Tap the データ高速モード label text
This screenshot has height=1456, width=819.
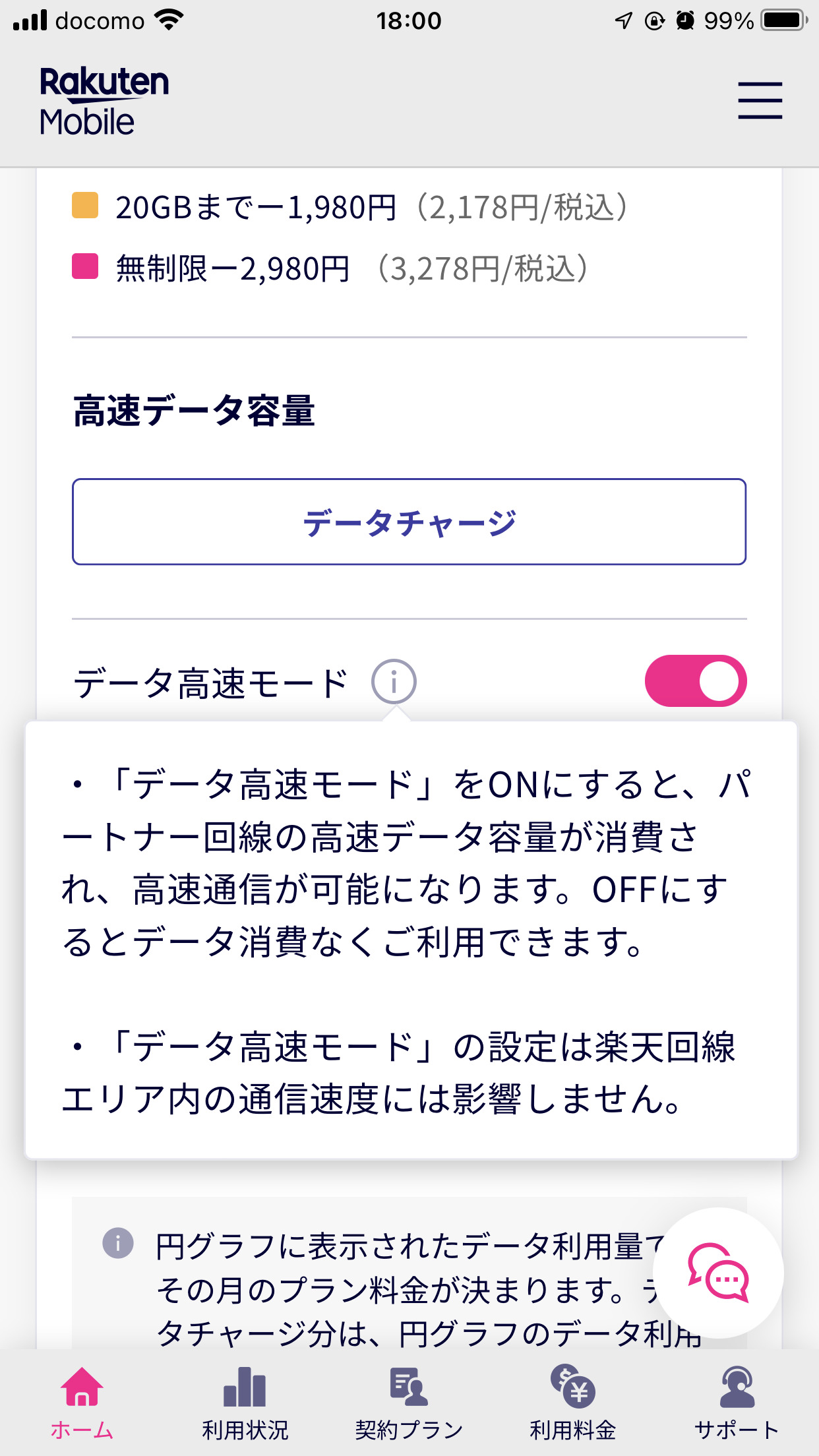[210, 683]
